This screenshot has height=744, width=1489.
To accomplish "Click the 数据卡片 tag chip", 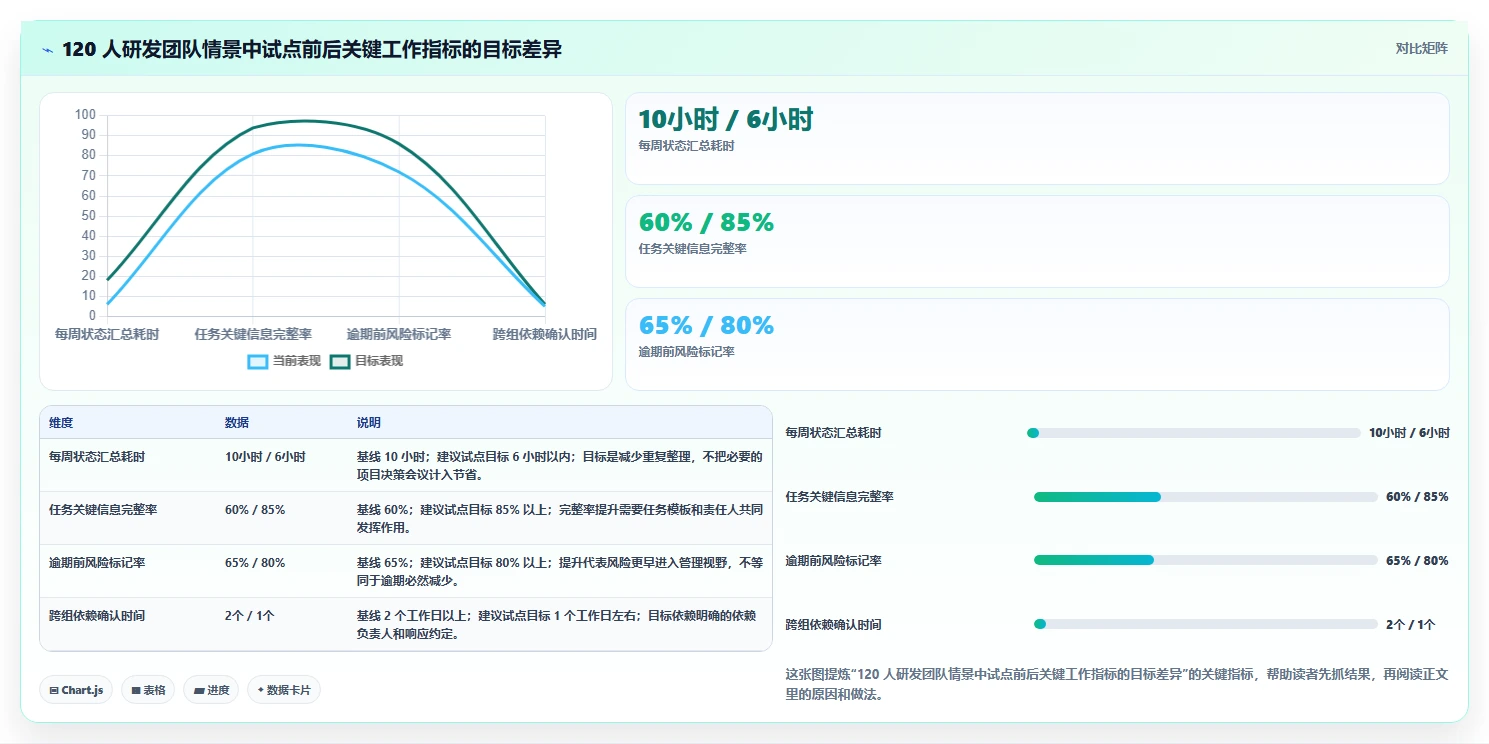I will coord(284,690).
